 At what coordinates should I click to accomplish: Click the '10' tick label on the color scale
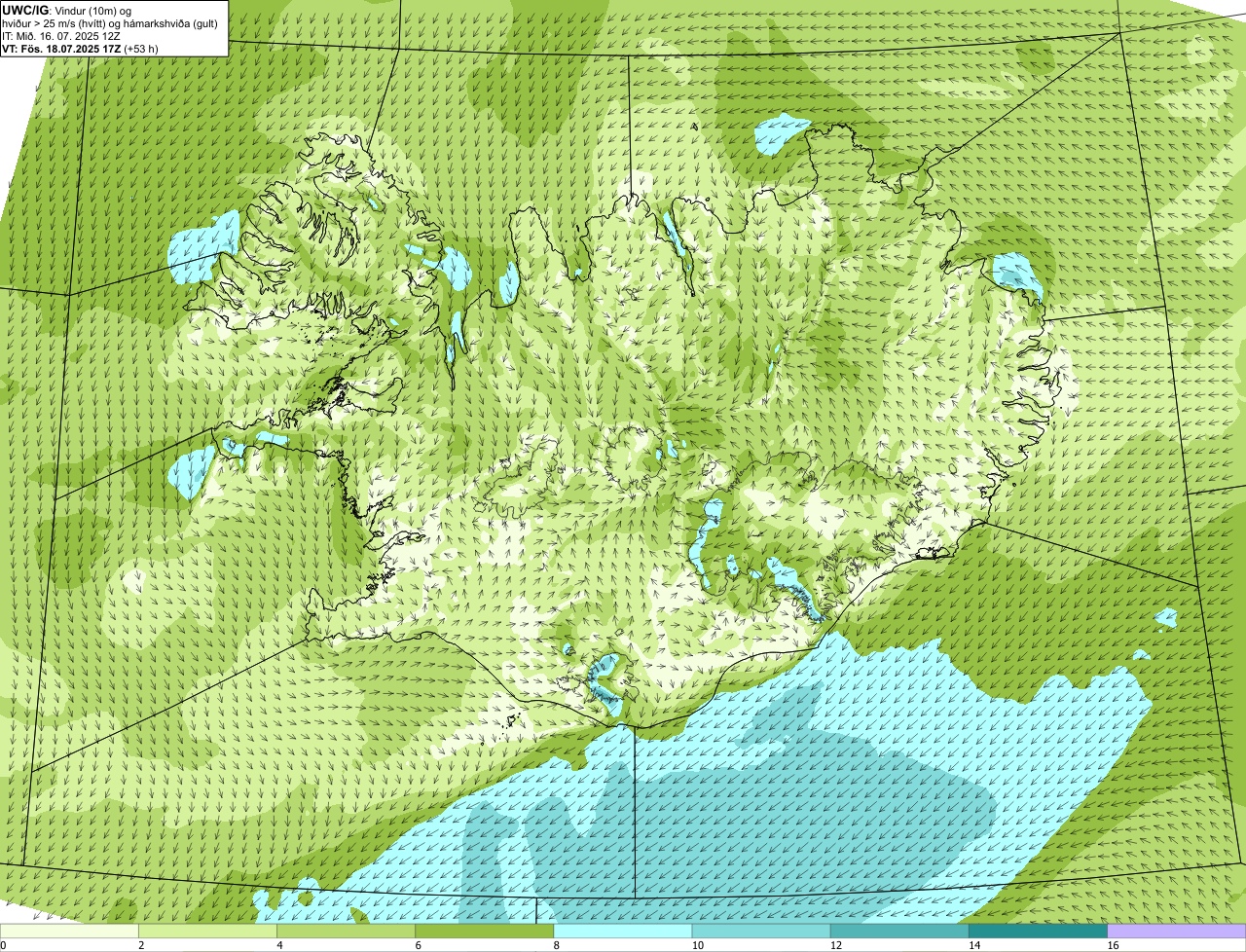tap(698, 945)
